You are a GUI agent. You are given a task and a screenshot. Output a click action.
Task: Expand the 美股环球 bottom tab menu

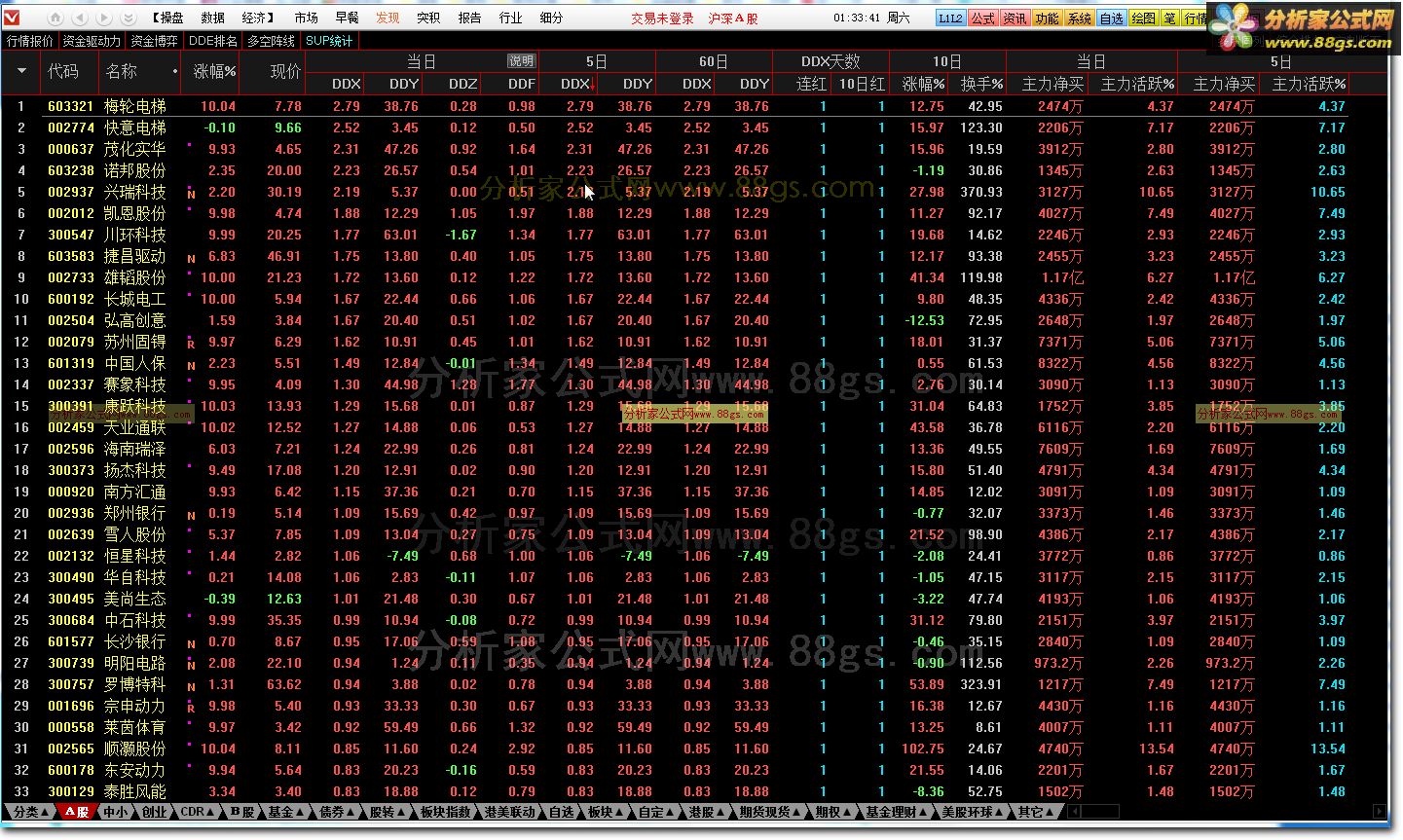click(973, 812)
